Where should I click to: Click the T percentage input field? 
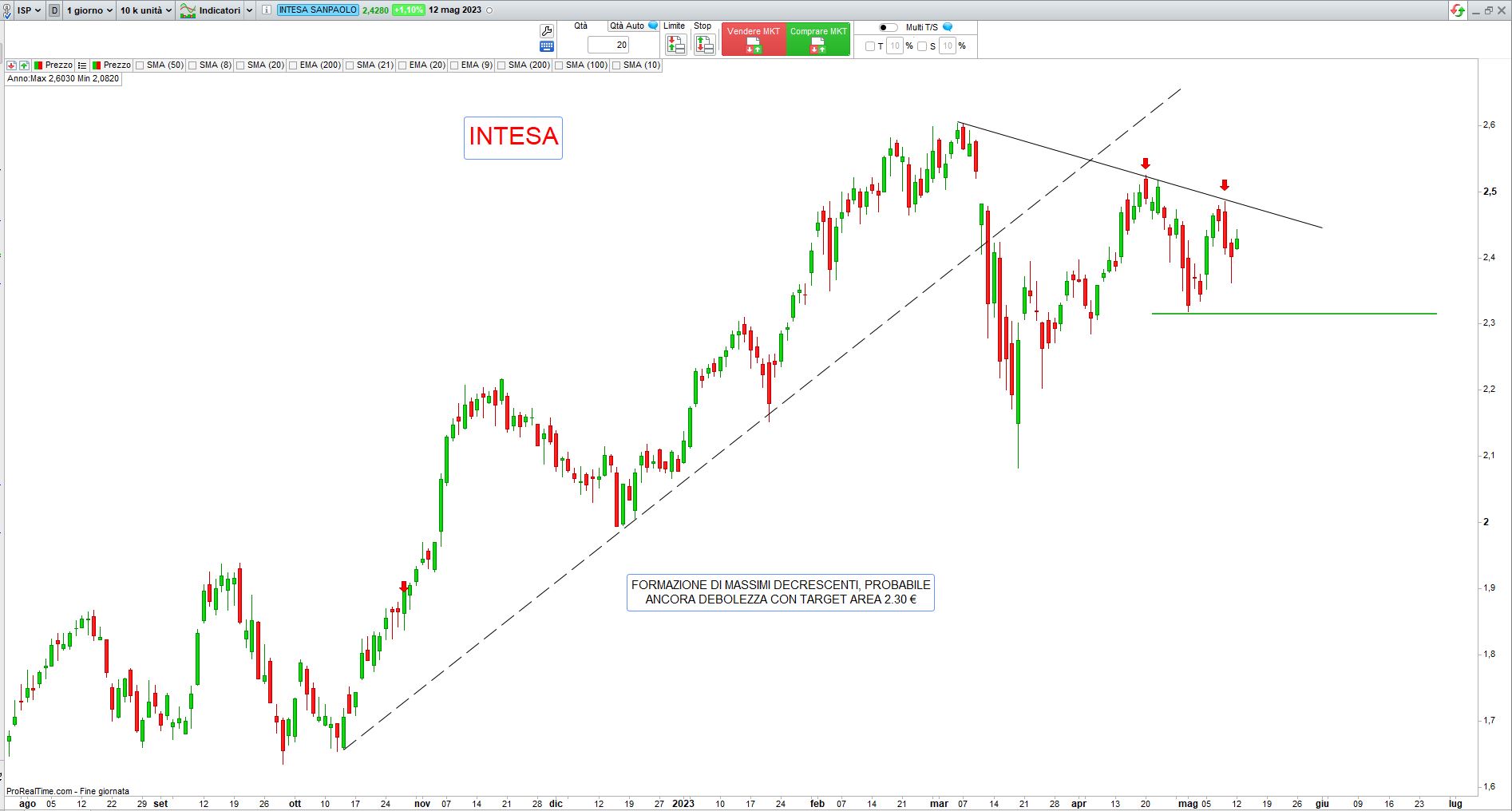pos(895,46)
